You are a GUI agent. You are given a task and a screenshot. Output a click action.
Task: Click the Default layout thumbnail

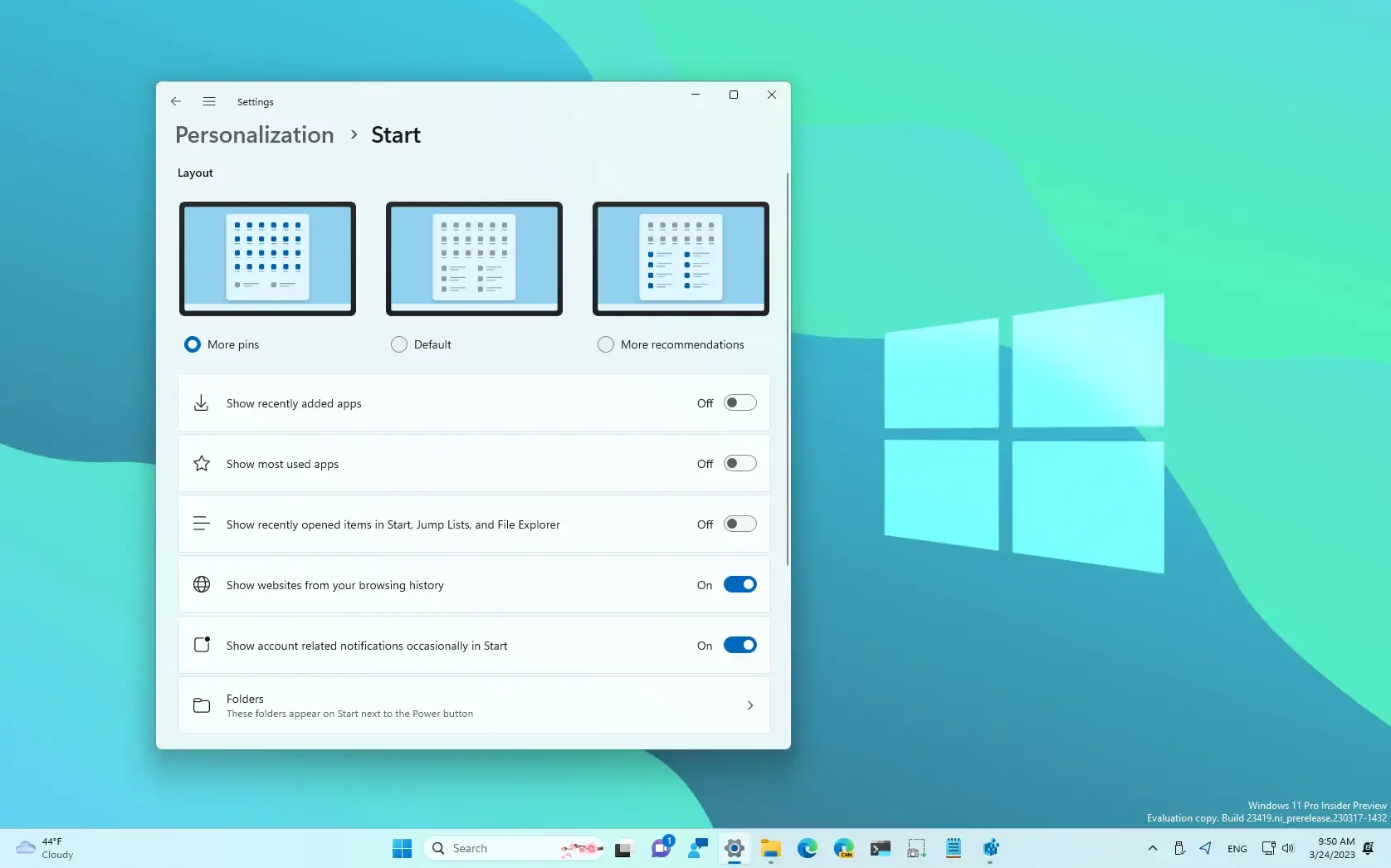(474, 258)
